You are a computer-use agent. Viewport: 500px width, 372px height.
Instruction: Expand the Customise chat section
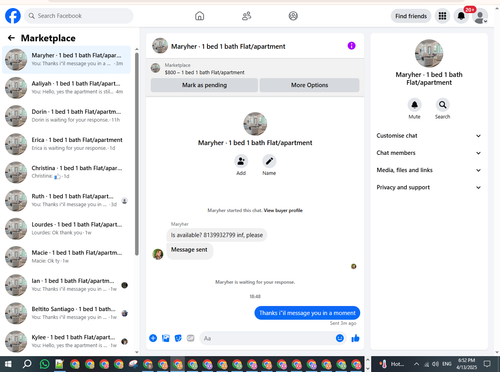(x=429, y=136)
